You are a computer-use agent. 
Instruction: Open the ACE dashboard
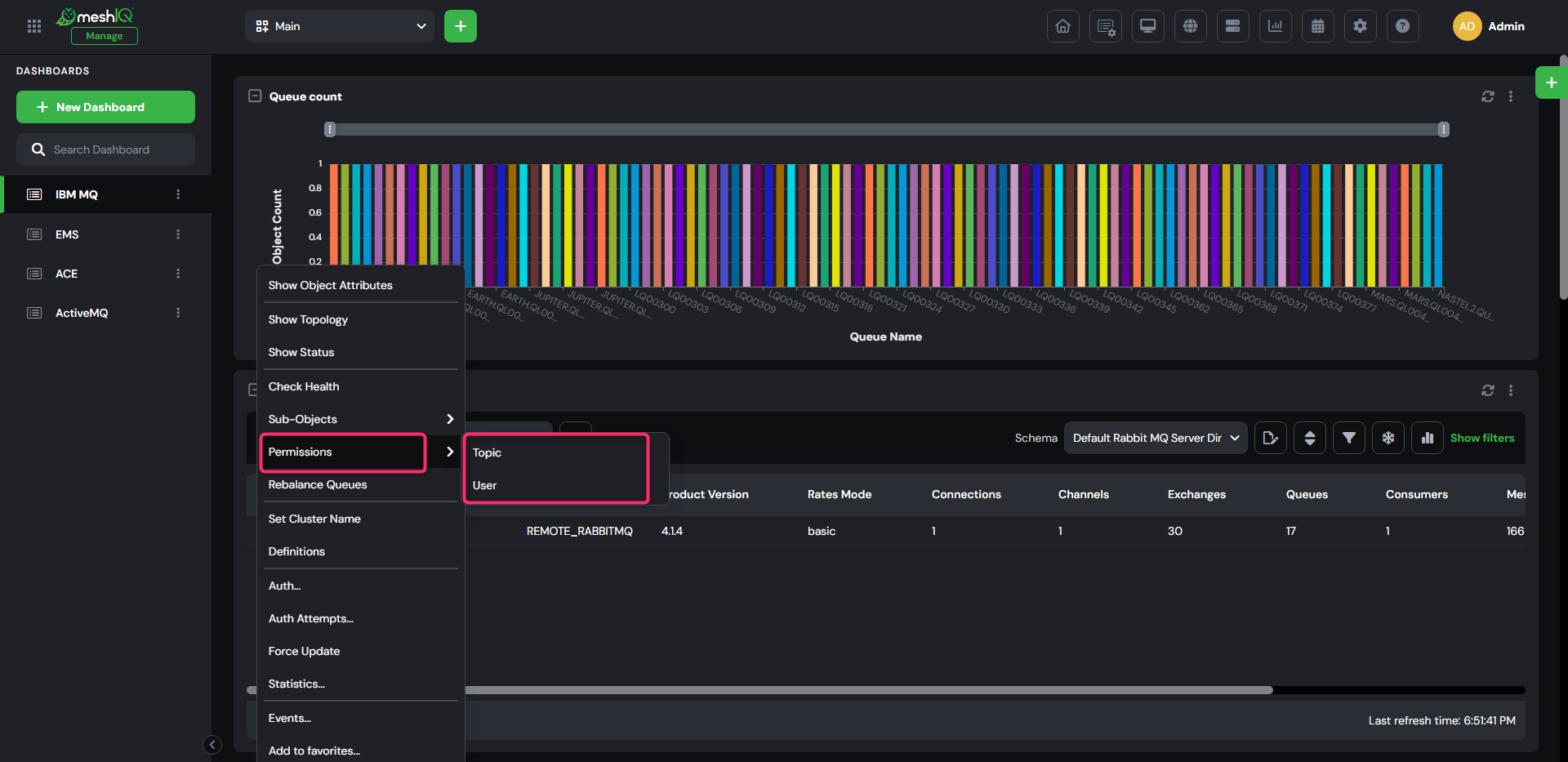coord(66,274)
